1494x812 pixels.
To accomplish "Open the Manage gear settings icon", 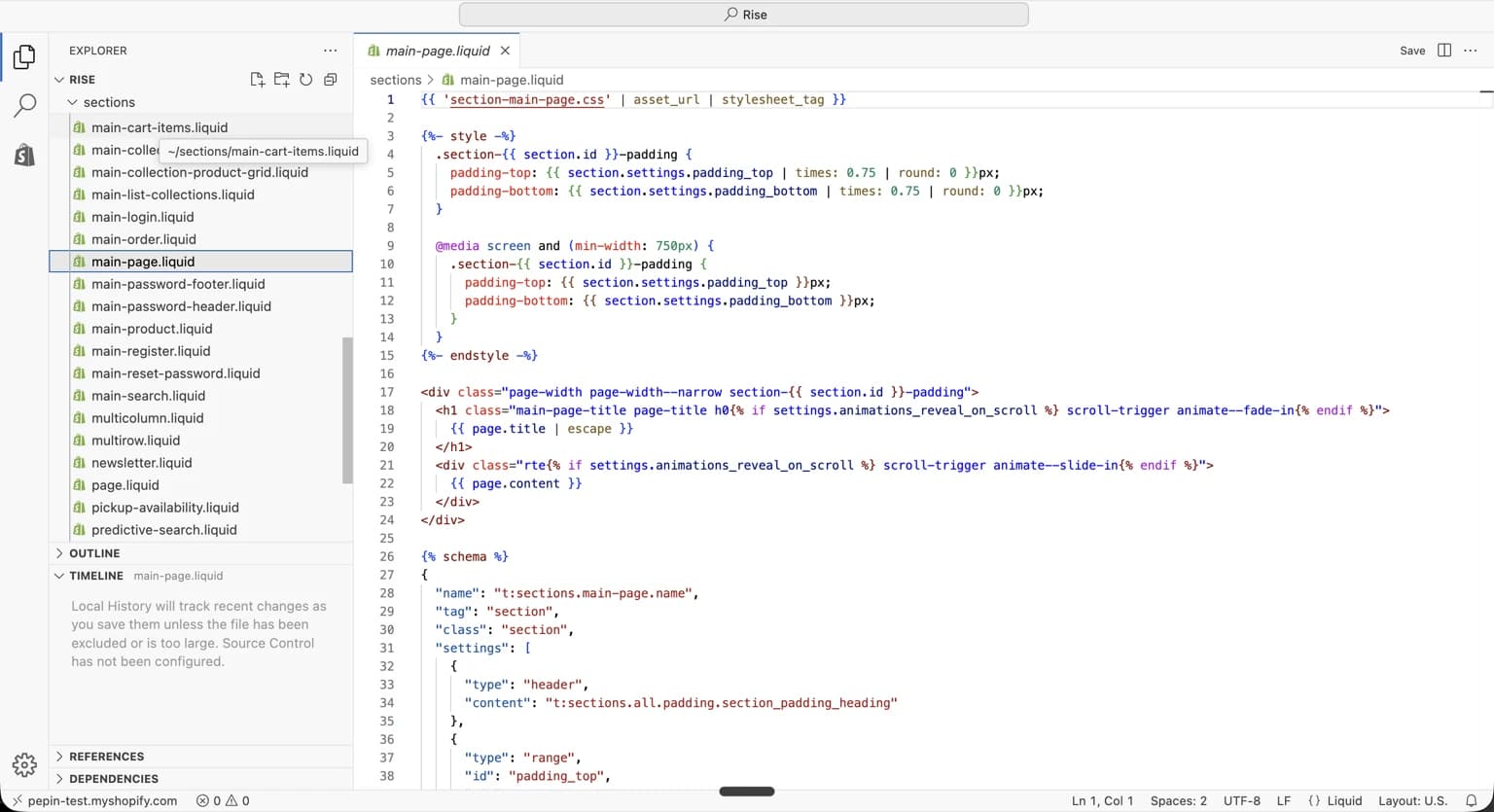I will tap(24, 764).
